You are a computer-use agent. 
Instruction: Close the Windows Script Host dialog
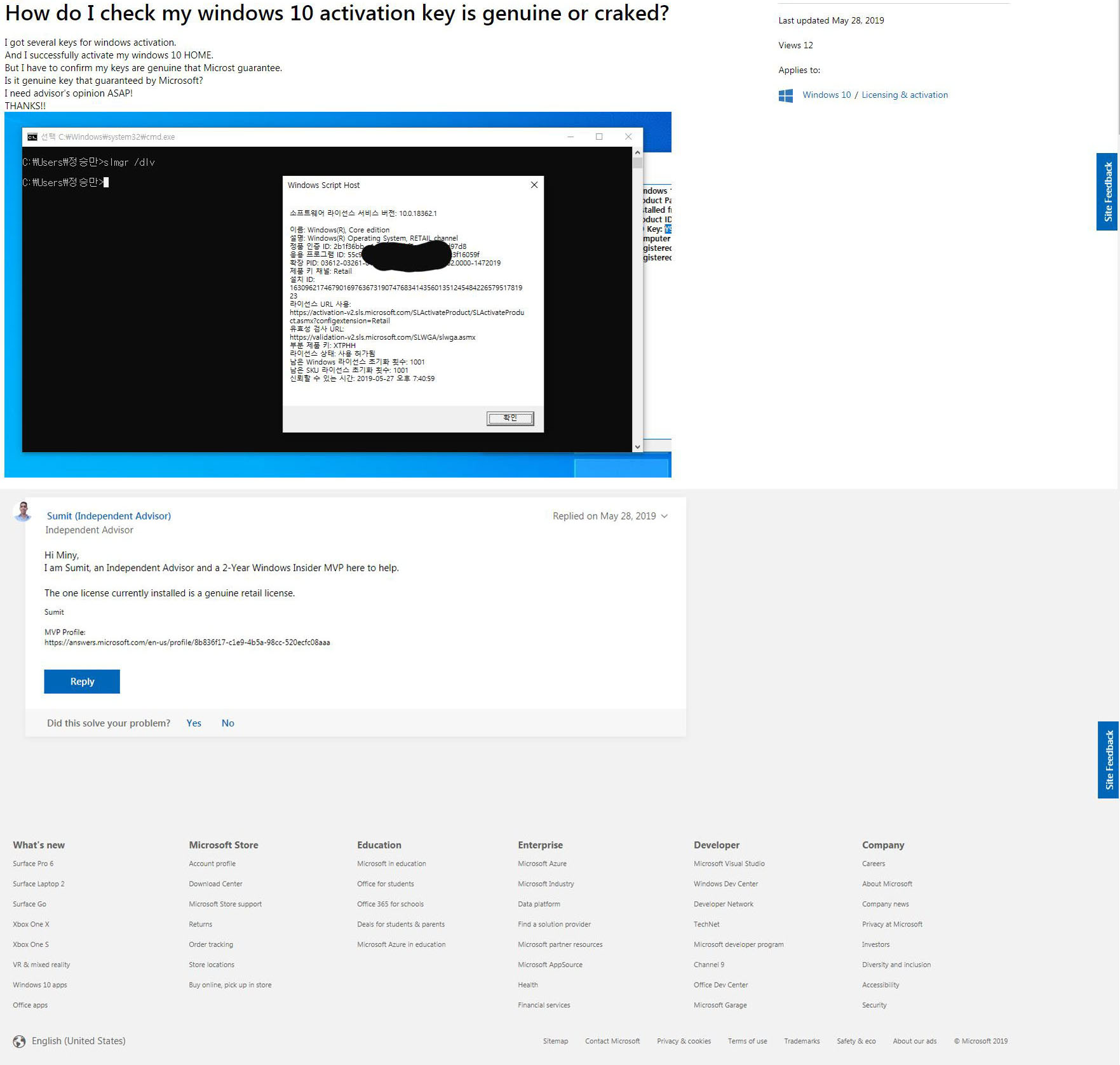pos(534,185)
